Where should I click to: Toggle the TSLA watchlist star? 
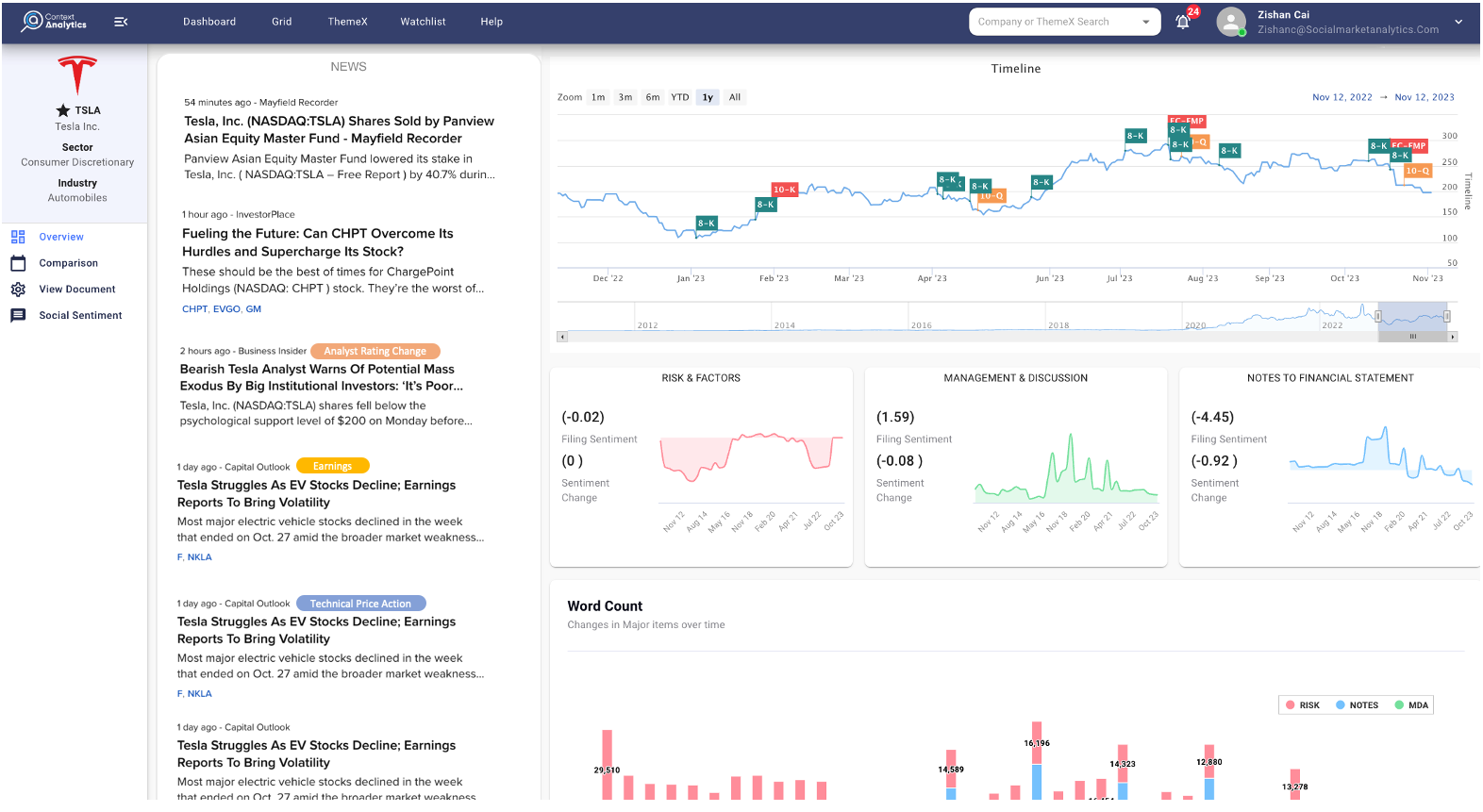coord(63,110)
